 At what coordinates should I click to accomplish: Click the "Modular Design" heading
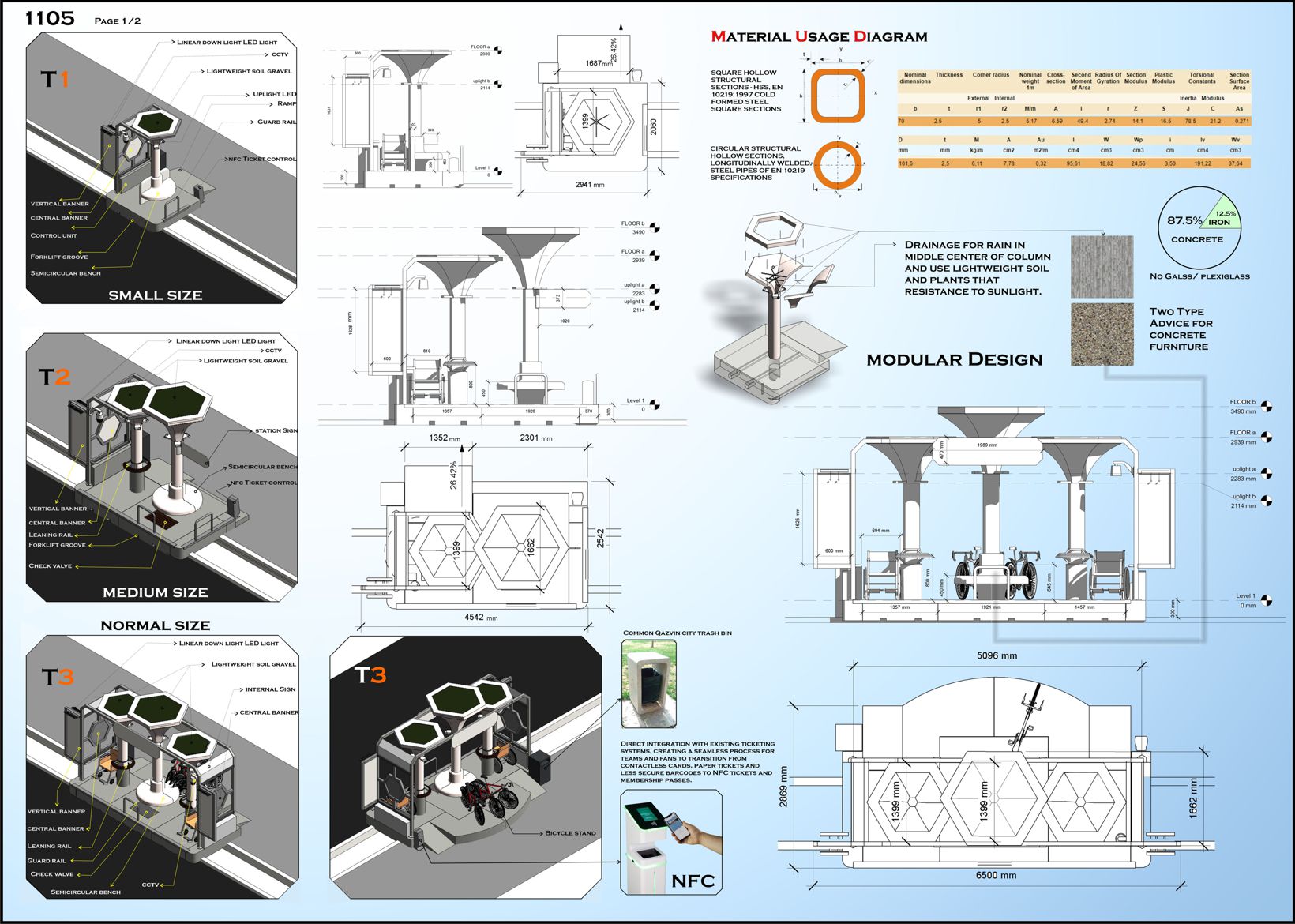954,360
